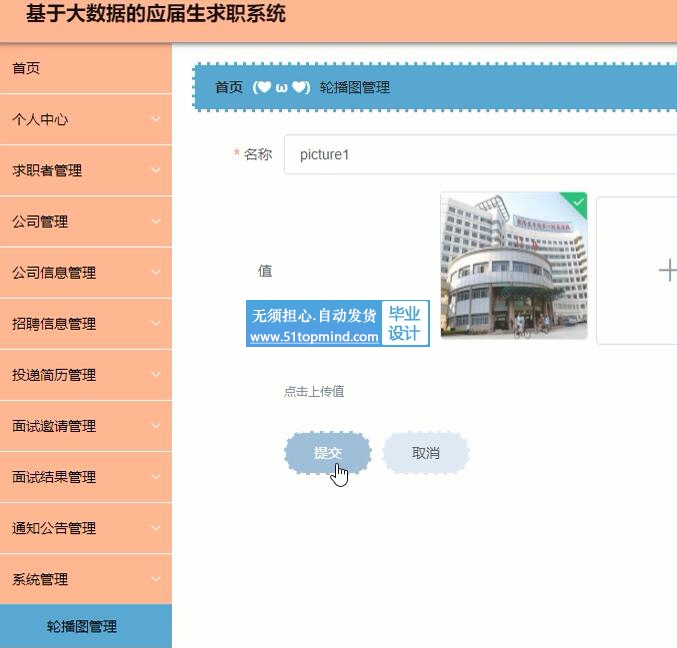The width and height of the screenshot is (677, 648).
Task: Click the 轮播图管理 breadcrumb text
Action: [x=354, y=87]
